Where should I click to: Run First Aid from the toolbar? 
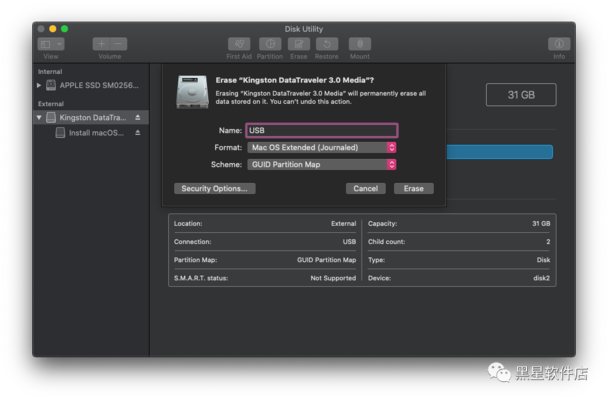tap(239, 44)
